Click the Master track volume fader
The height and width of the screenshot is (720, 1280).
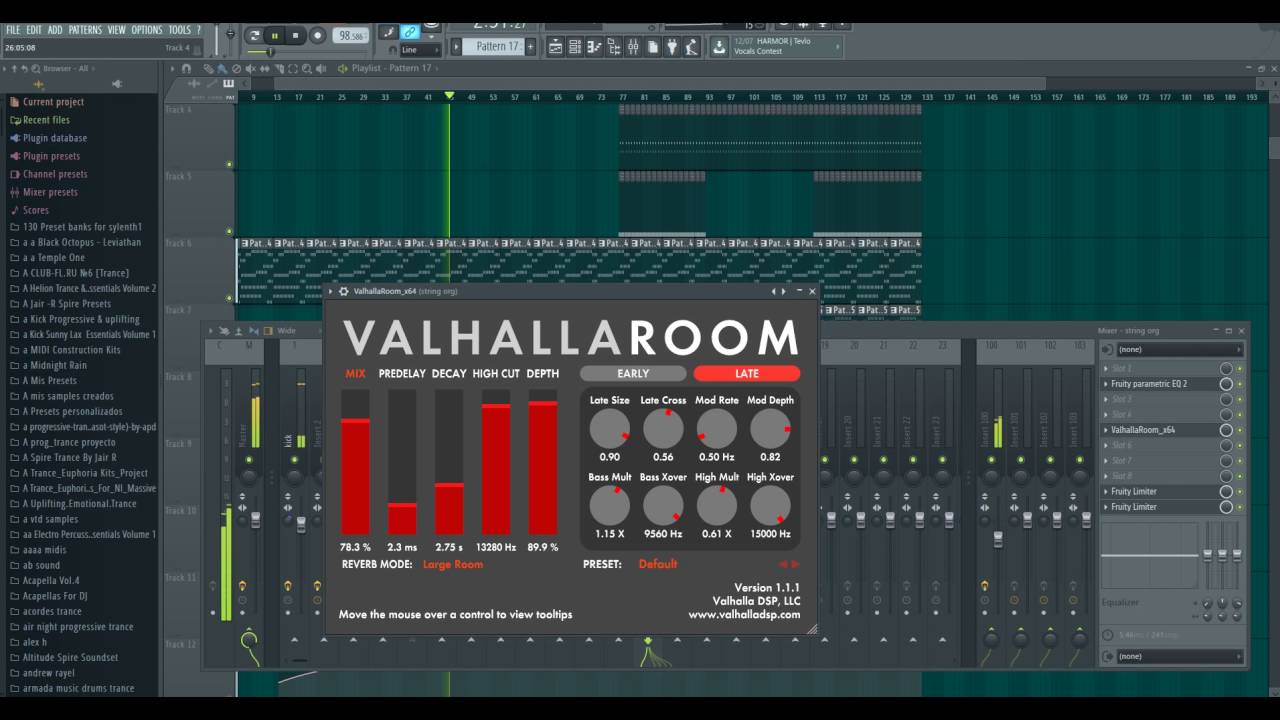click(x=256, y=519)
